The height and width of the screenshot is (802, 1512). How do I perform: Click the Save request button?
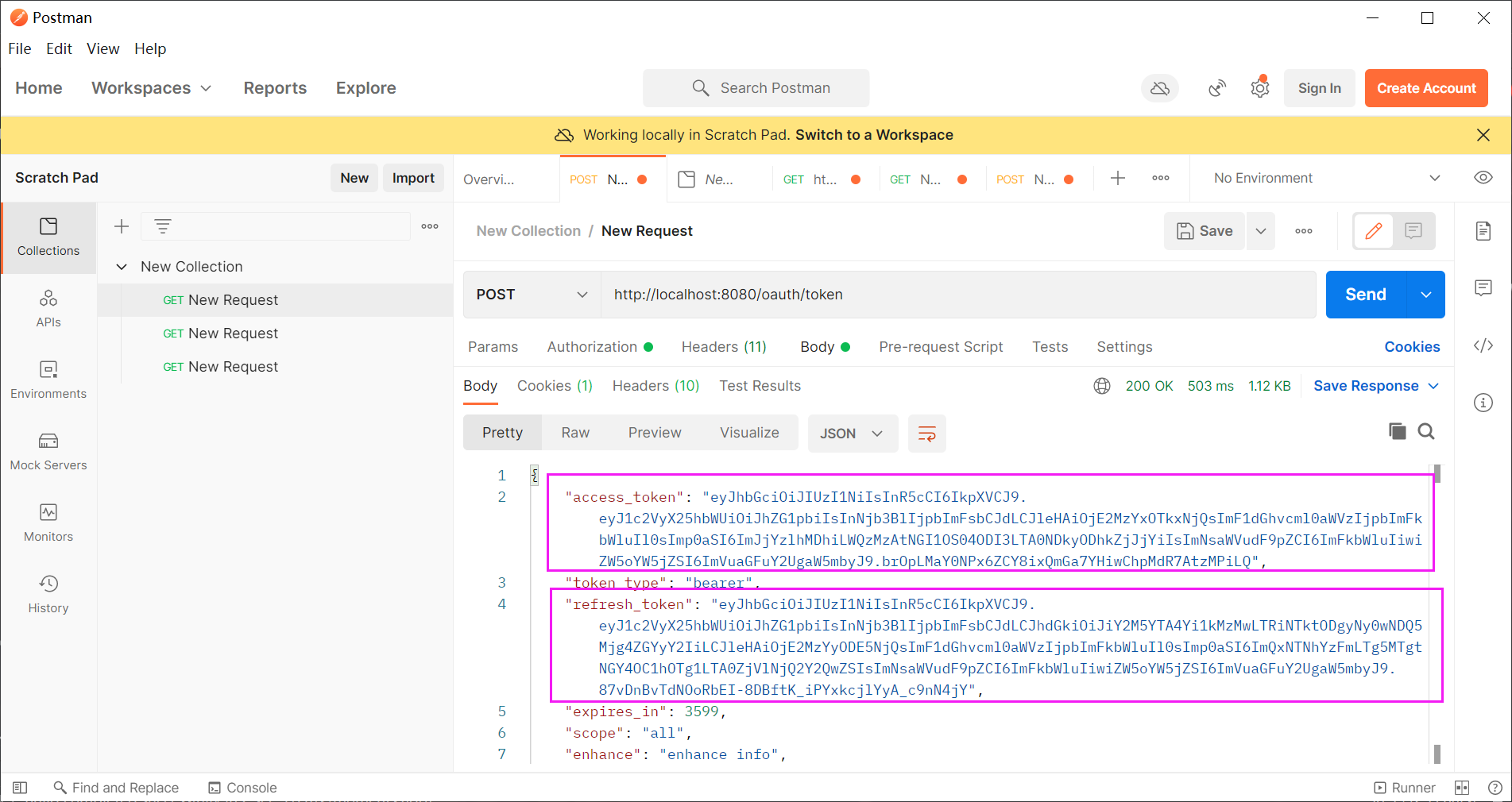[1205, 231]
